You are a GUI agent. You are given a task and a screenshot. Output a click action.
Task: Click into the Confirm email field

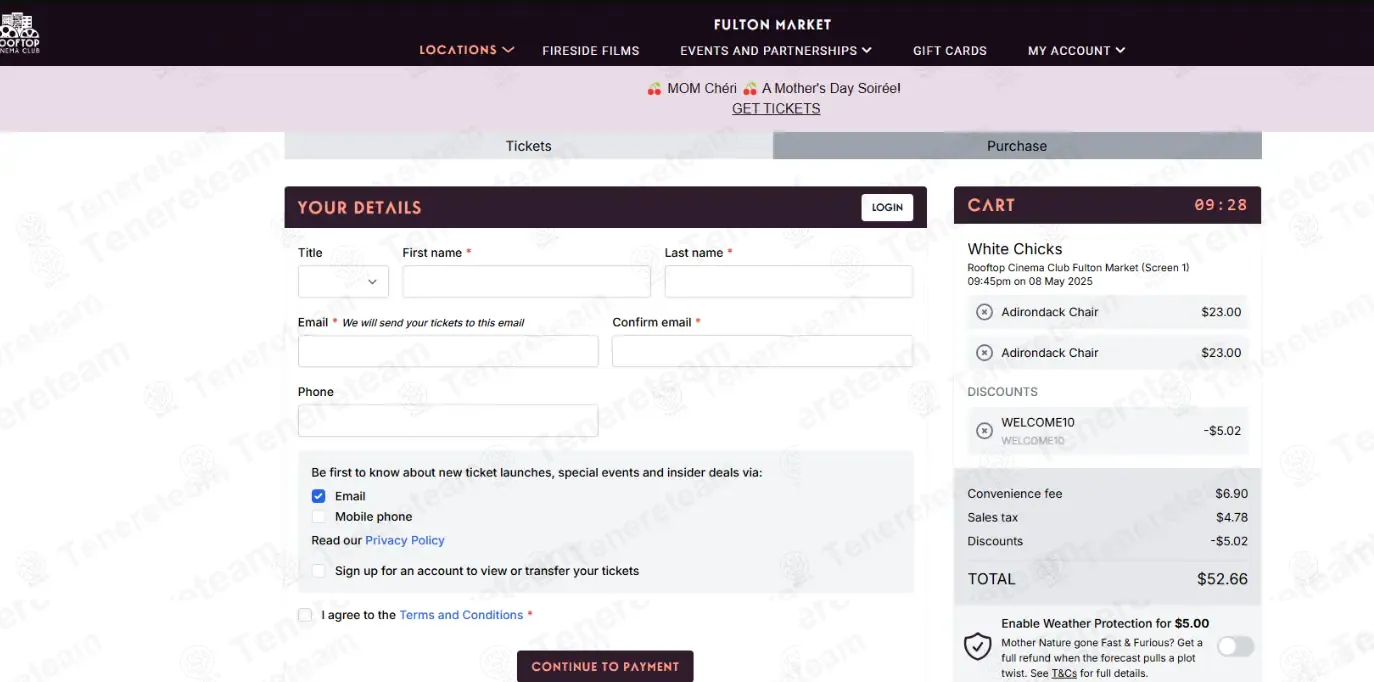tap(763, 351)
